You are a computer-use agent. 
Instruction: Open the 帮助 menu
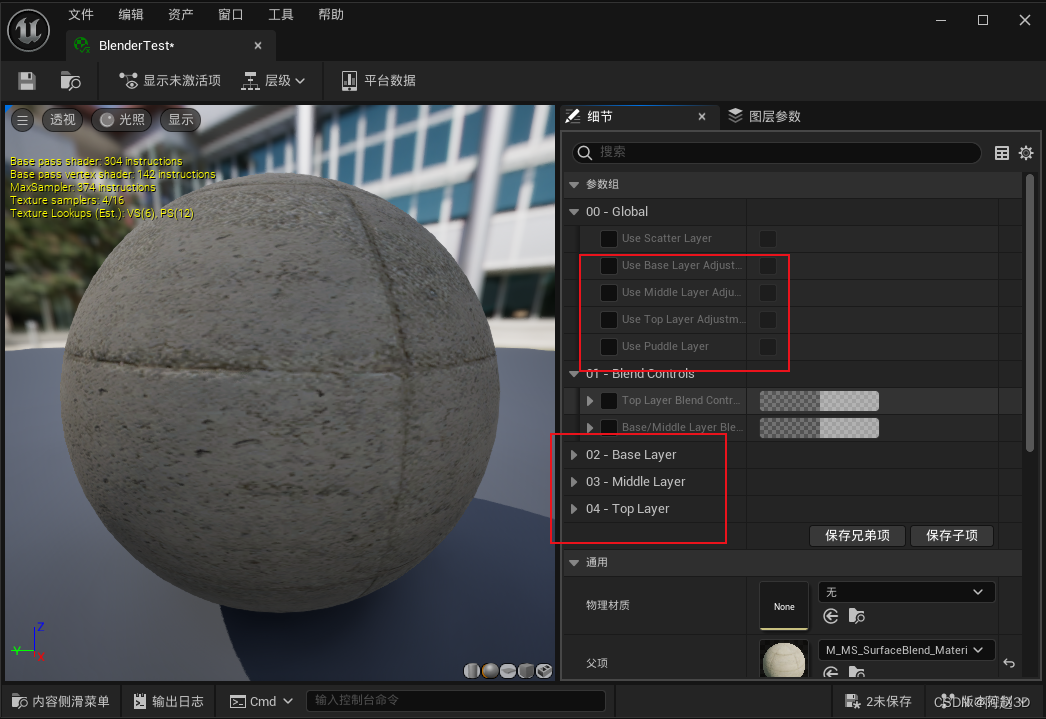point(331,15)
